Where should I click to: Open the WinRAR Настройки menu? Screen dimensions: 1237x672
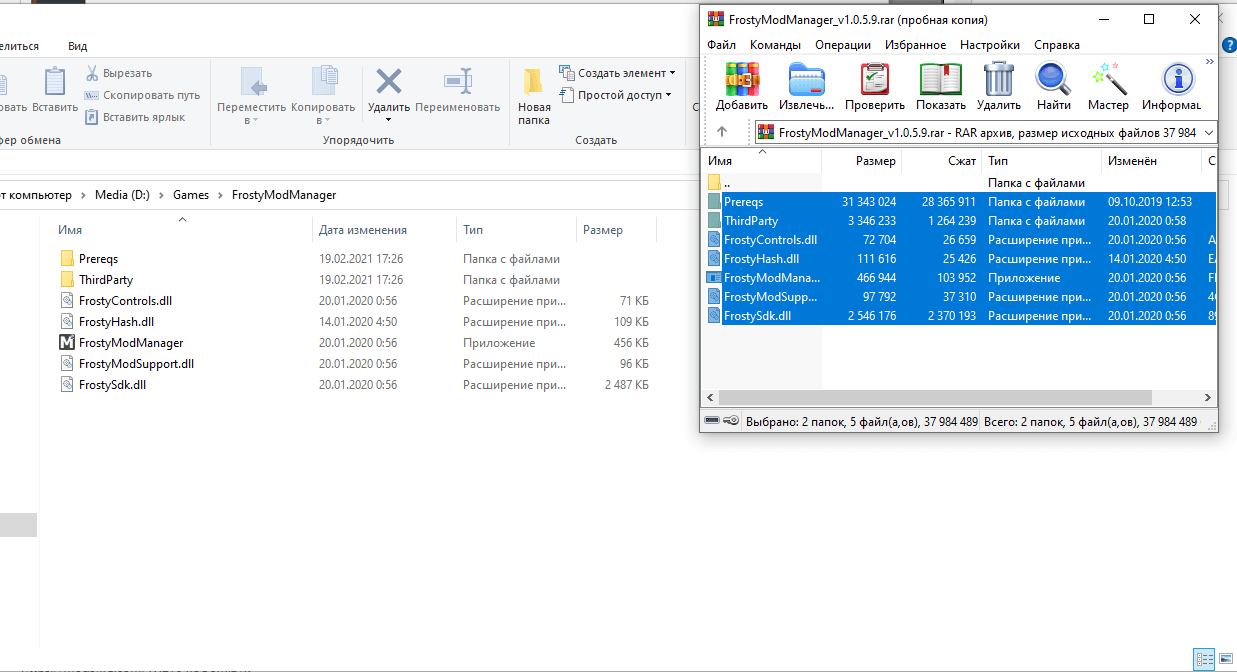click(x=990, y=45)
